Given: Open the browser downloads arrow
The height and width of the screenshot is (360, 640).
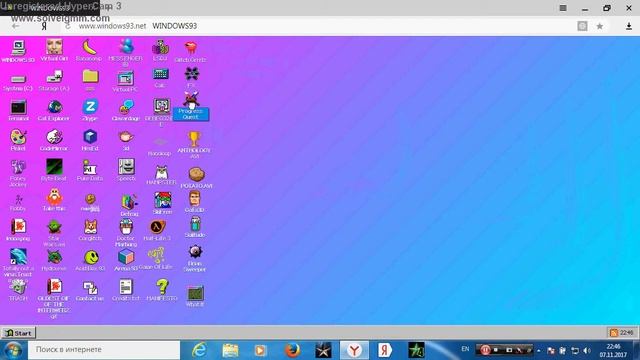Looking at the screenshot, I should [629, 26].
